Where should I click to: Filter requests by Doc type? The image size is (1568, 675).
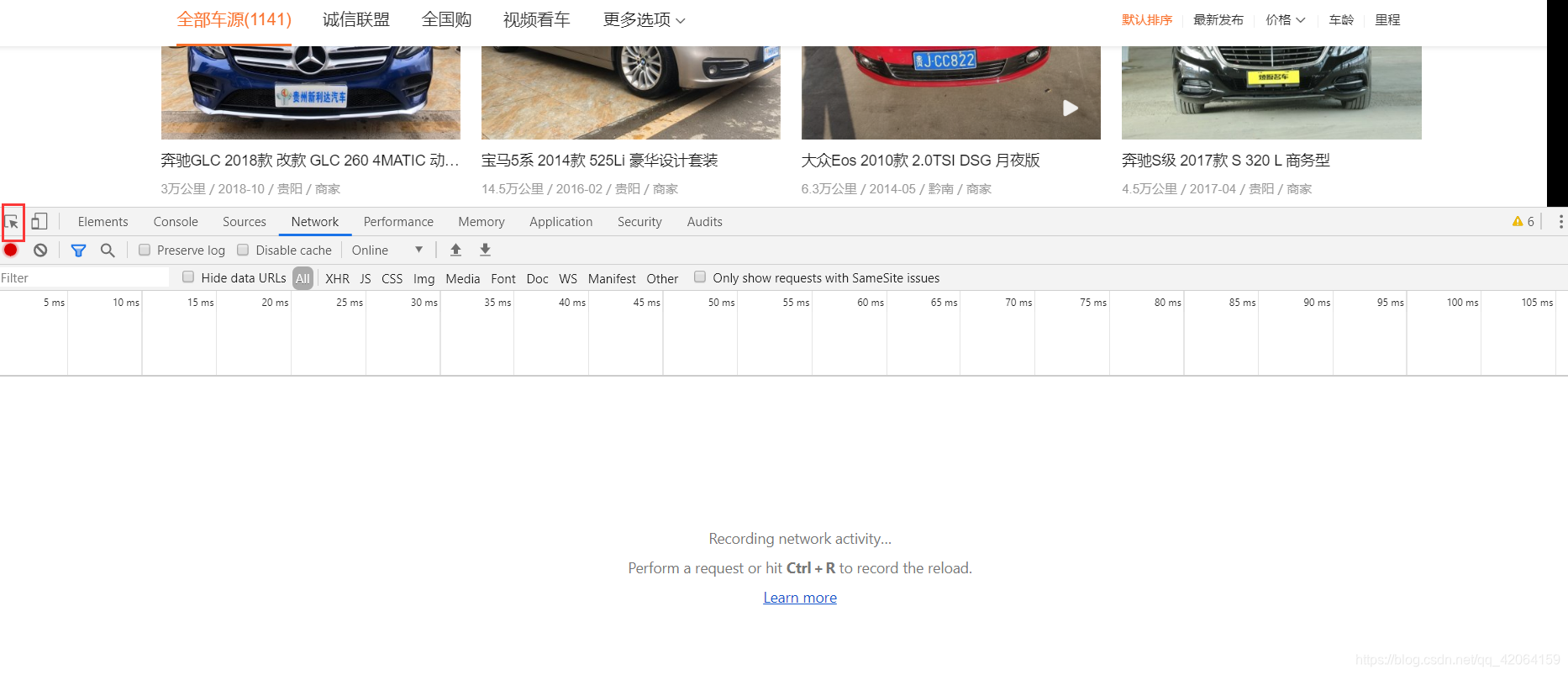click(538, 278)
